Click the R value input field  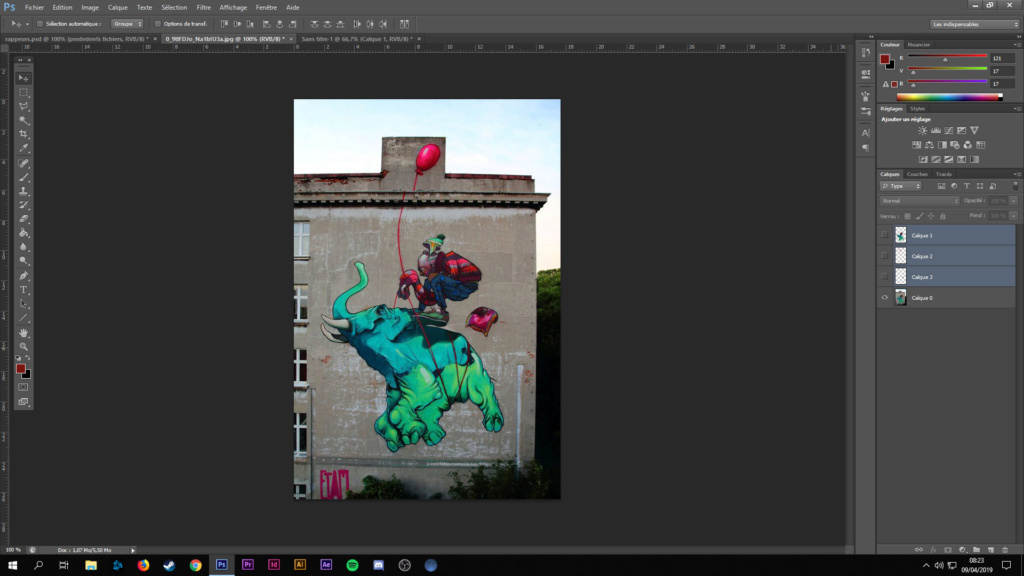[1002, 58]
